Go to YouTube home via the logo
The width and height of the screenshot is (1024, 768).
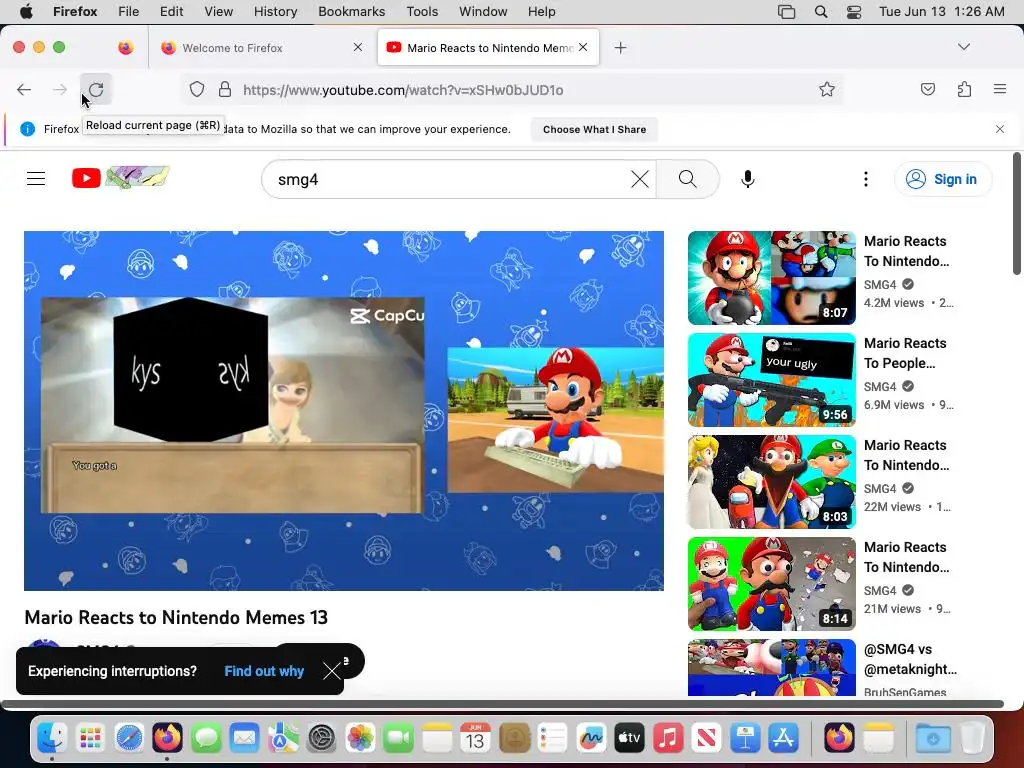[x=120, y=177]
